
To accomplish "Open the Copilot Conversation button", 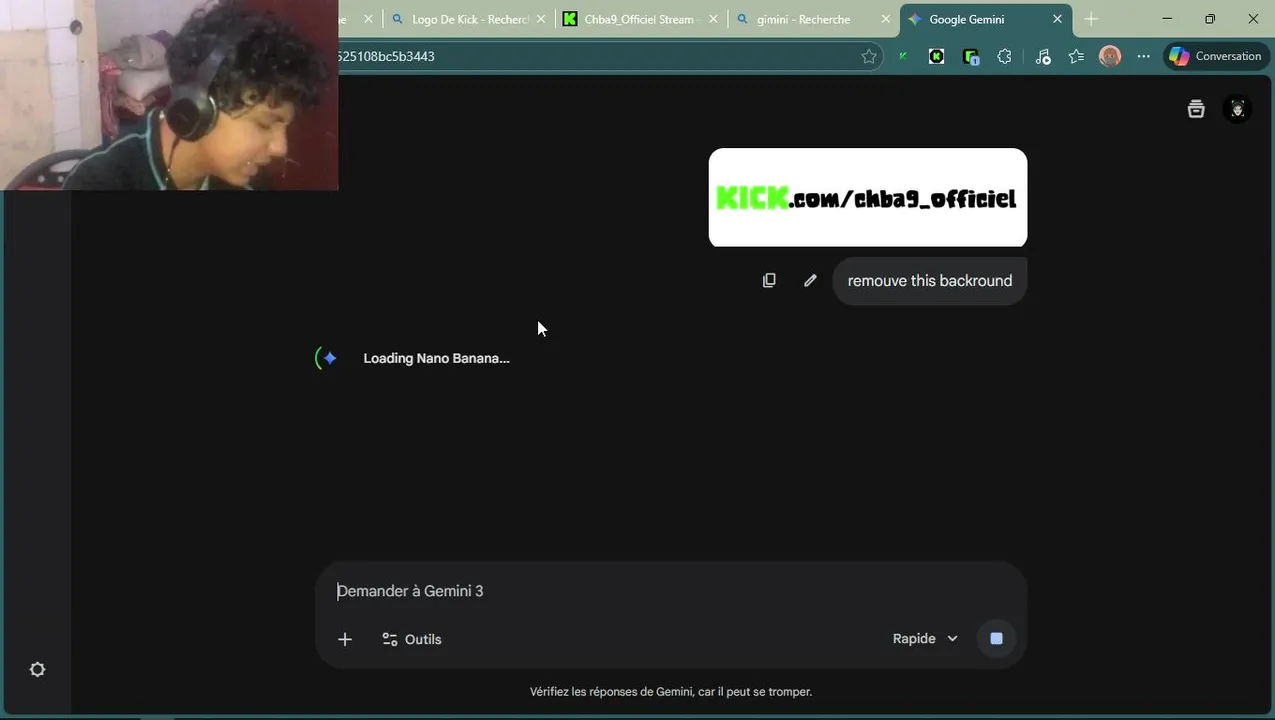I will point(1215,56).
